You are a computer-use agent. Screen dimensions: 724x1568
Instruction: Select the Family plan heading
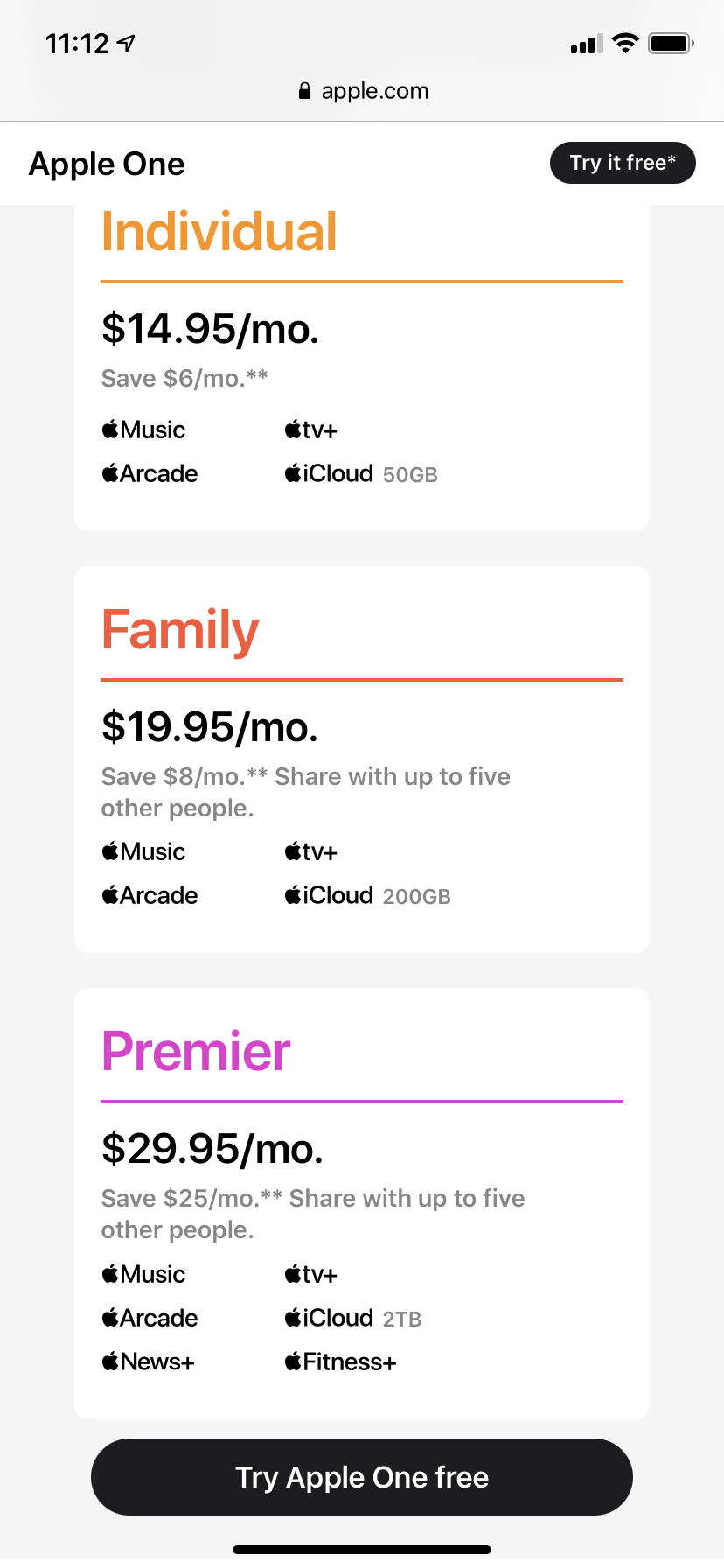[x=180, y=630]
